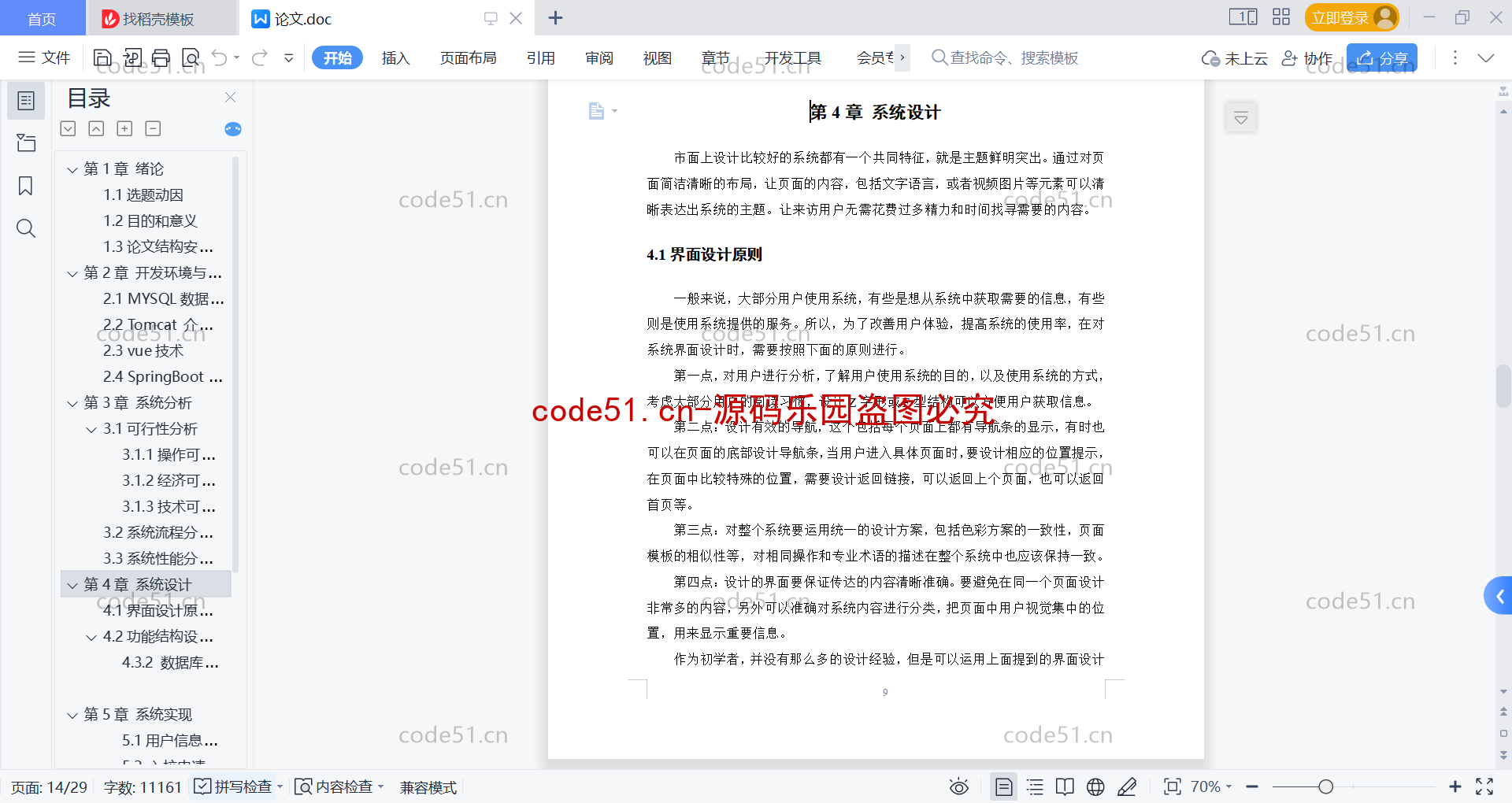Collapse 第 3 章 系统分析 outline entry
Image resolution: width=1512 pixels, height=803 pixels.
72,403
